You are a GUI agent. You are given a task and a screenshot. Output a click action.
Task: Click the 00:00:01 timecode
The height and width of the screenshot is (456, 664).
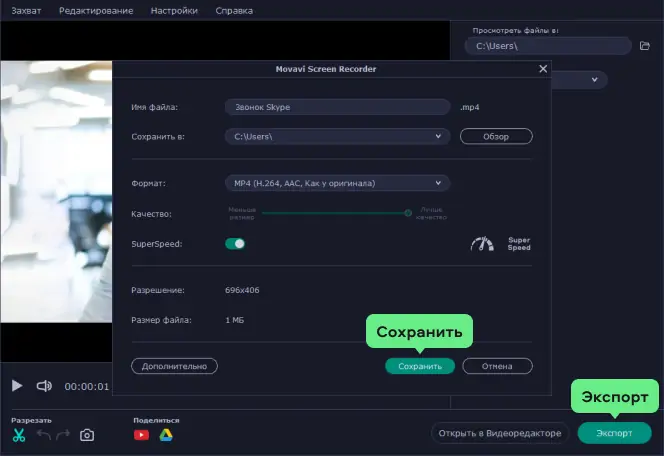87,387
